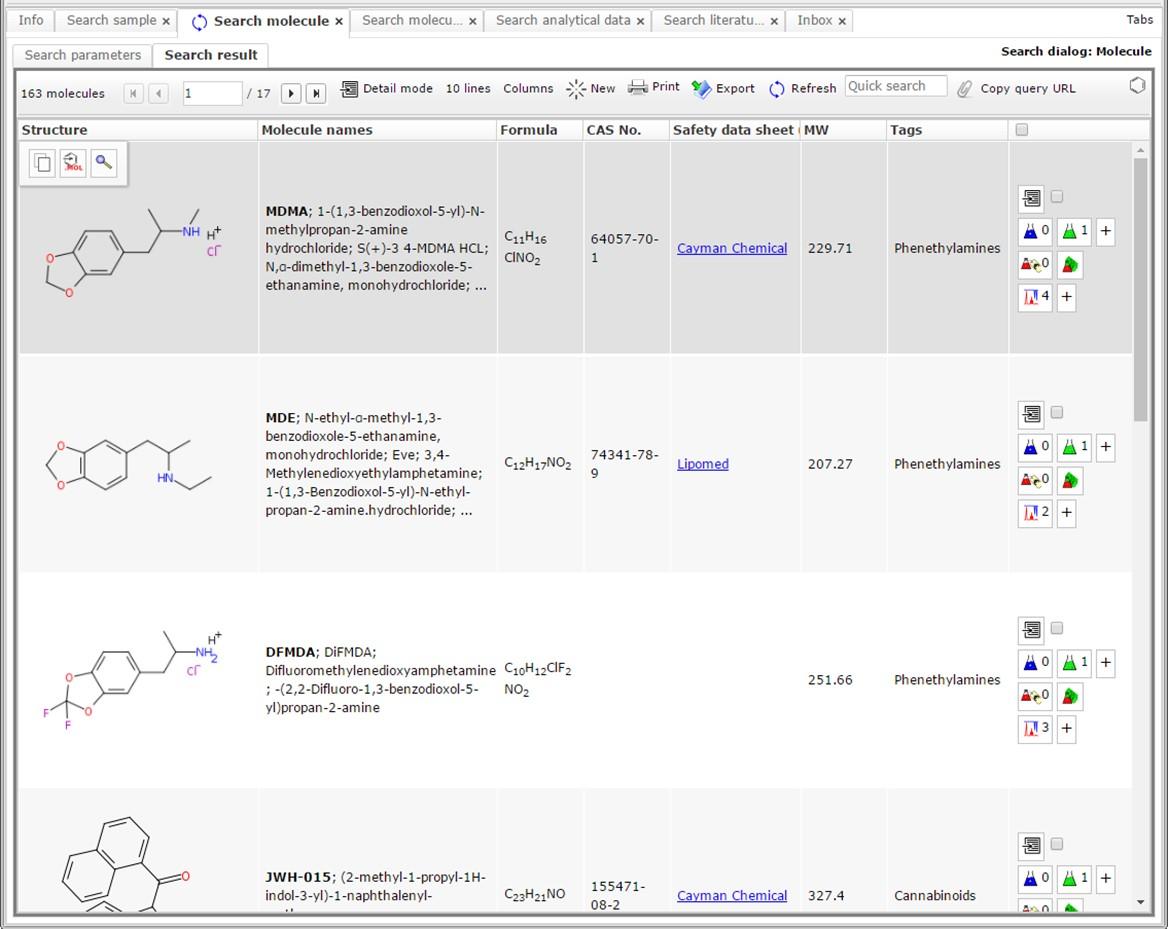Viewport: 1168px width, 929px height.
Task: Switch to Detail mode view
Action: coord(387,89)
